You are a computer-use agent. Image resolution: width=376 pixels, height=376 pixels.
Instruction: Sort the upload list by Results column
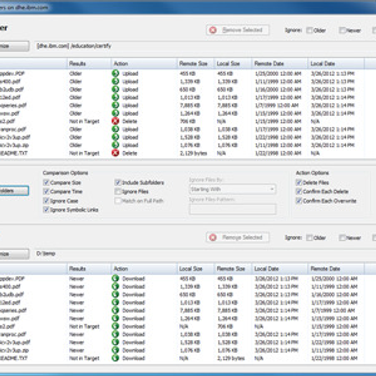click(x=89, y=63)
